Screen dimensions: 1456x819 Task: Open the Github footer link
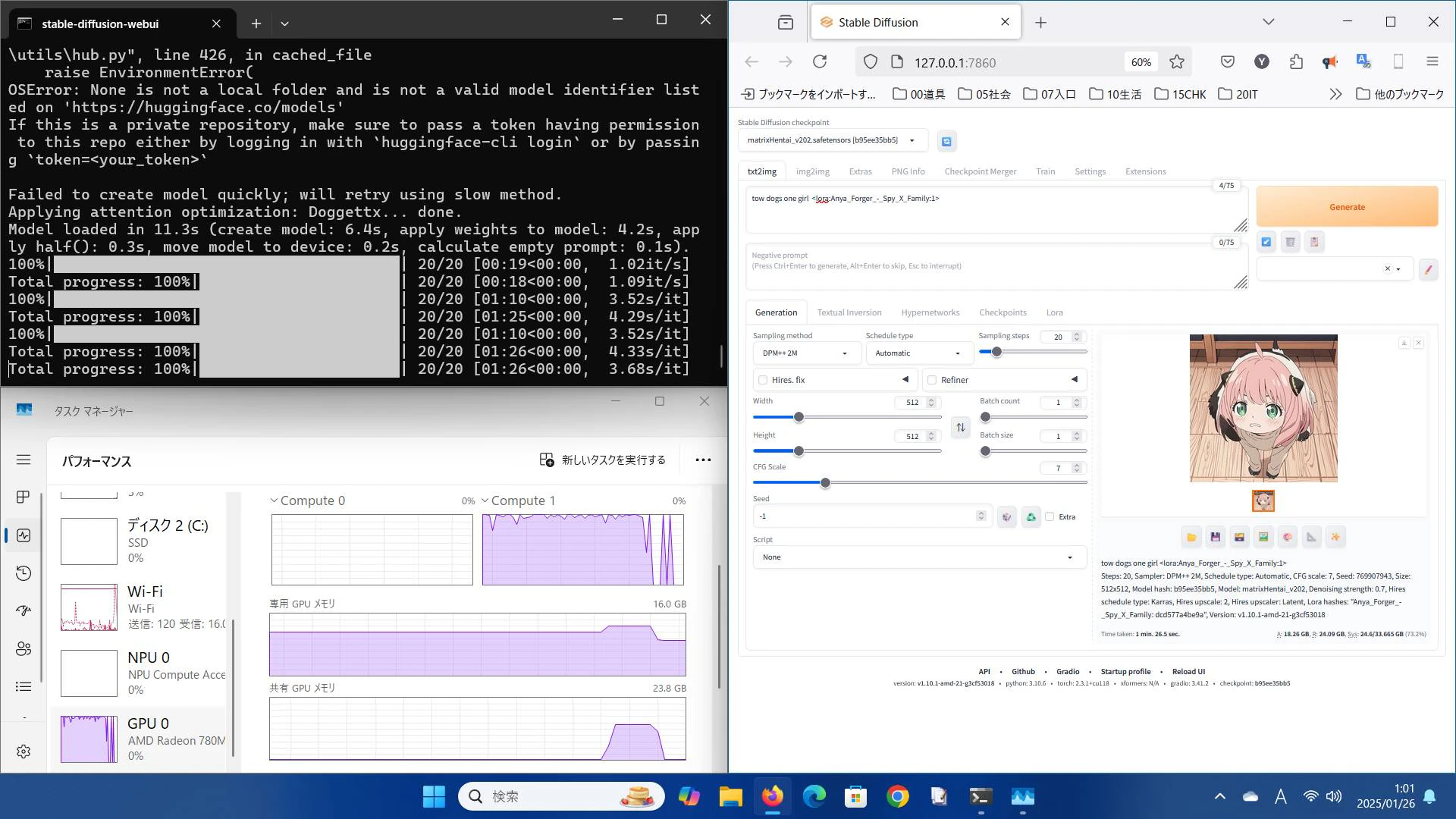point(1023,672)
